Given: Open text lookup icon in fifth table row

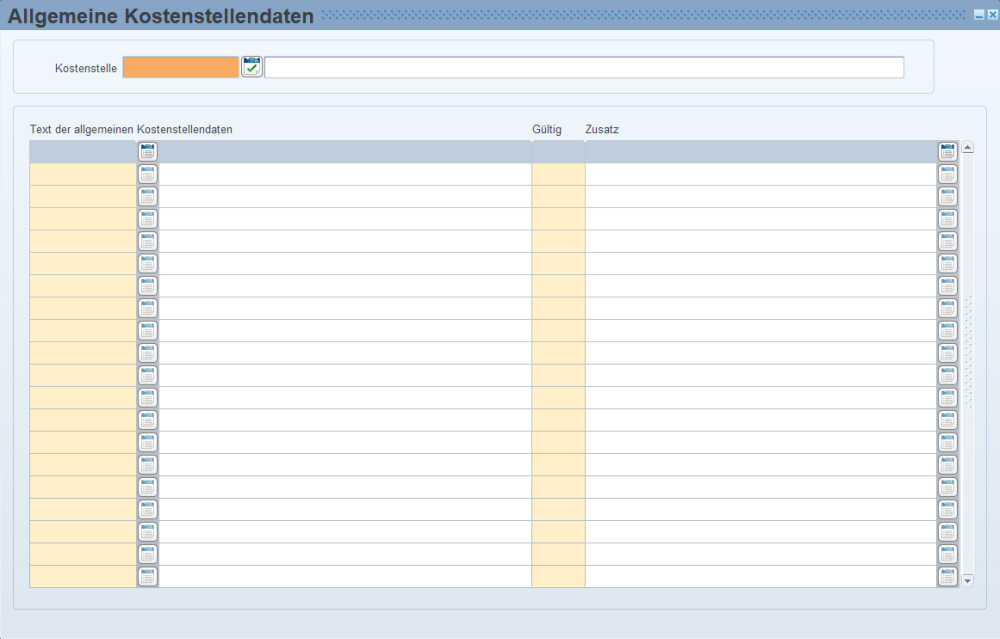Looking at the screenshot, I should coord(147,241).
